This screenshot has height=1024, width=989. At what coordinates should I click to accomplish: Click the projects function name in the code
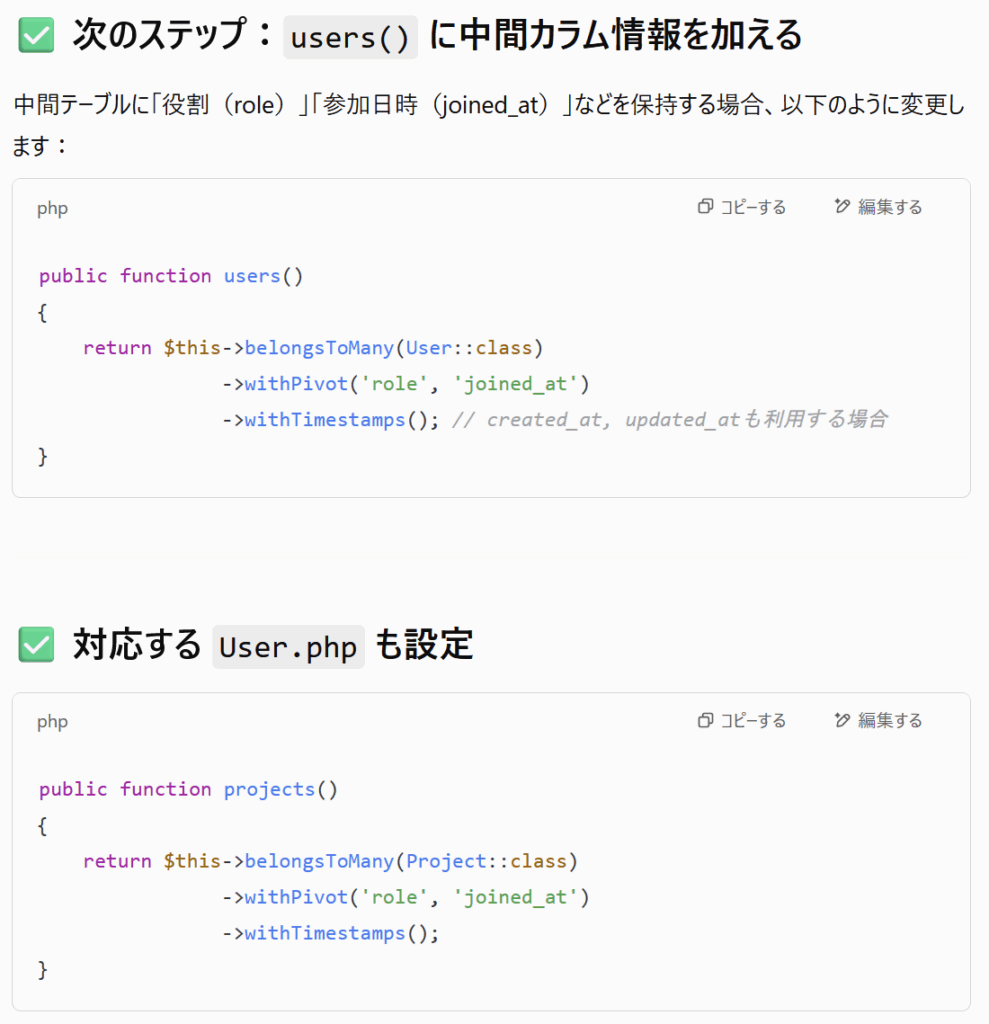[269, 790]
